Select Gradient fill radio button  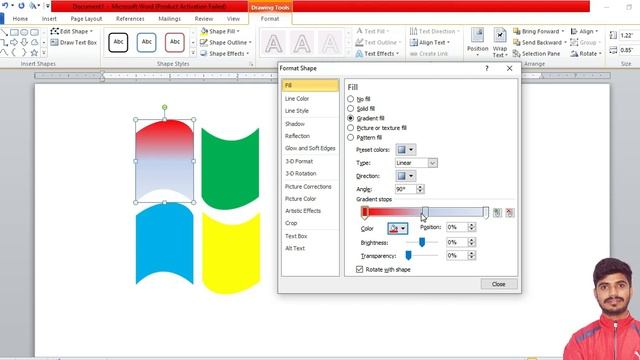coord(350,118)
